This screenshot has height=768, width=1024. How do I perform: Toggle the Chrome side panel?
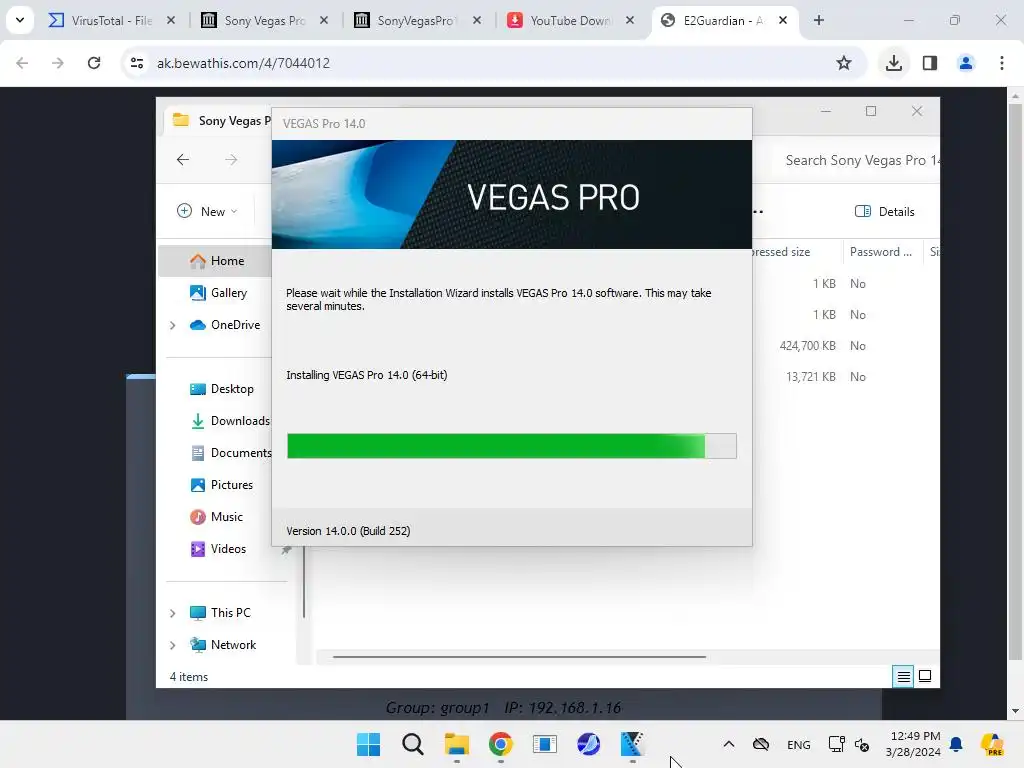pos(929,63)
